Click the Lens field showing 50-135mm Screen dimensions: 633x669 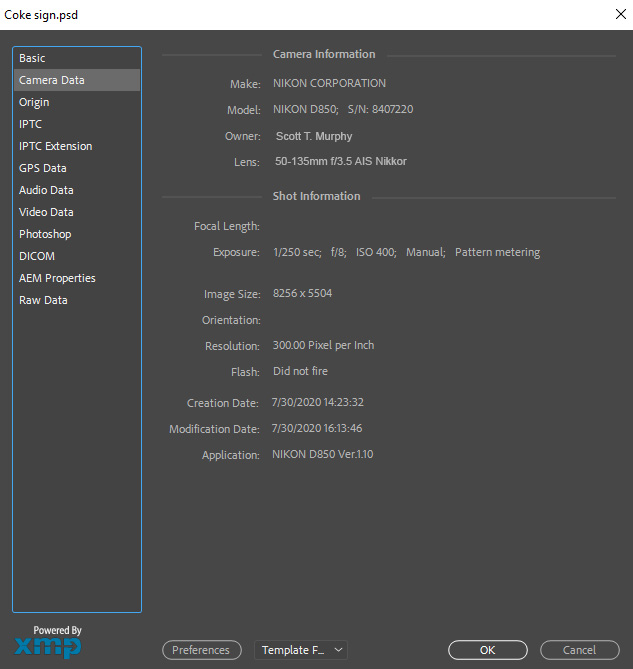(x=341, y=161)
